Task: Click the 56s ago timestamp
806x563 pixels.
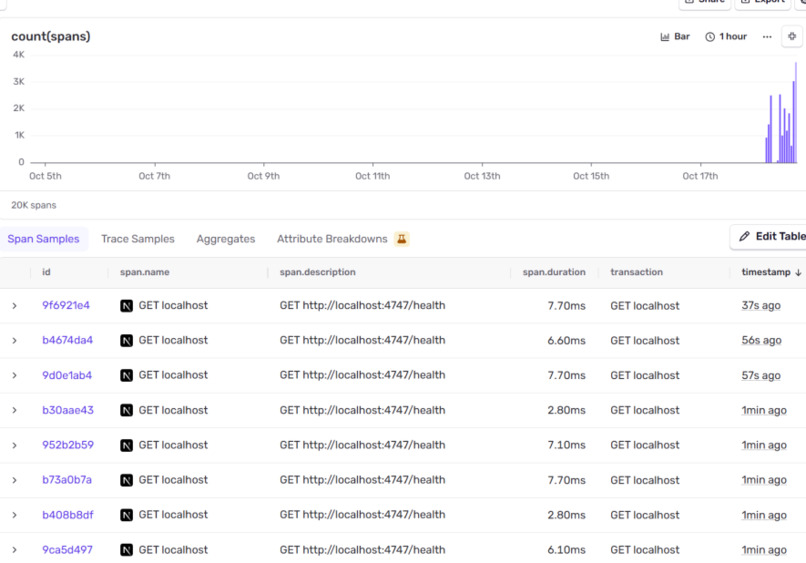Action: click(x=761, y=340)
